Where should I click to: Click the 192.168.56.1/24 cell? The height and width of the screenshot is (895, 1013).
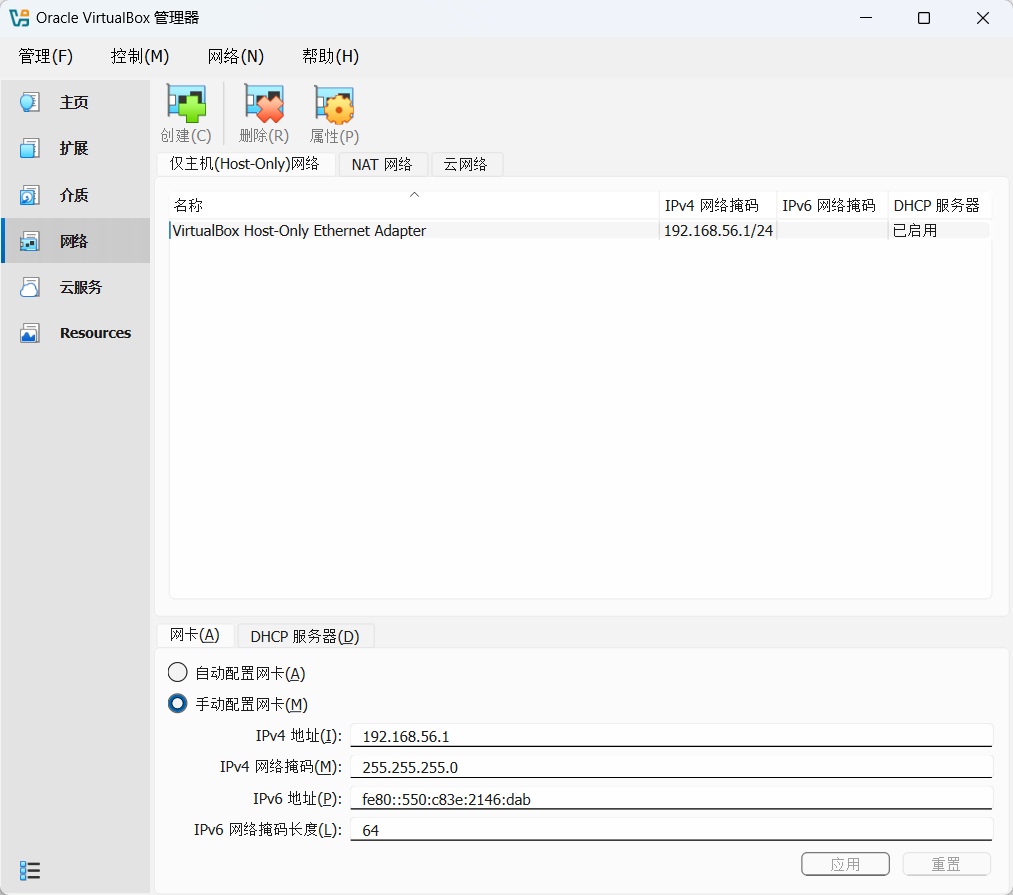click(718, 231)
